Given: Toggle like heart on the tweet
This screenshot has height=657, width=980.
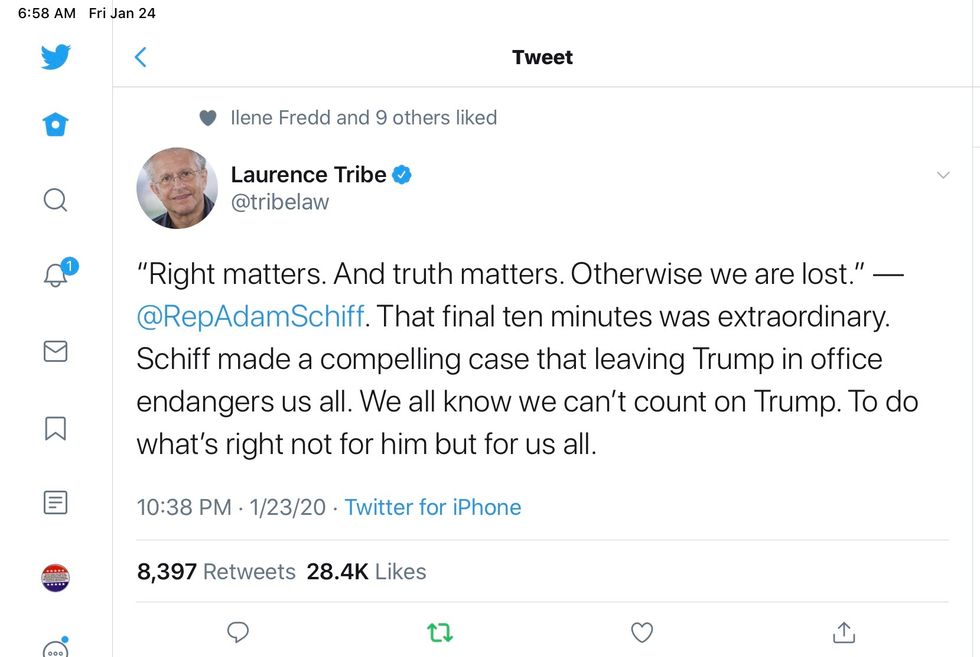Looking at the screenshot, I should click(642, 632).
